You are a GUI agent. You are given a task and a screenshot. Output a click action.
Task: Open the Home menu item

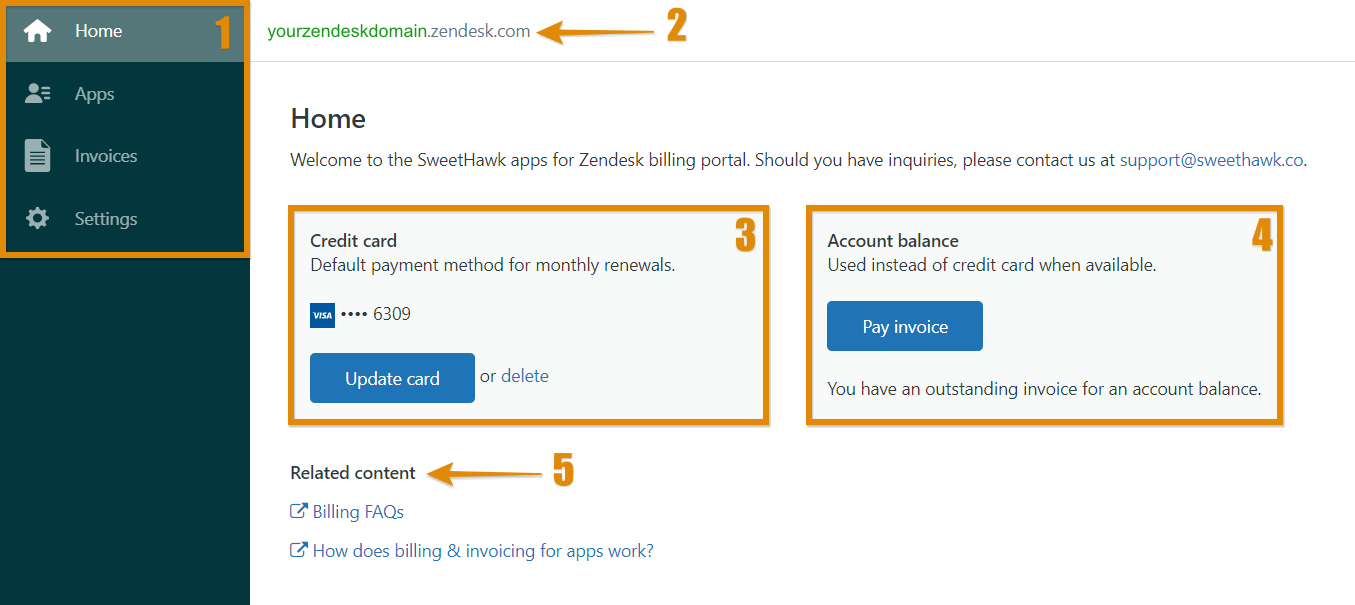click(125, 31)
